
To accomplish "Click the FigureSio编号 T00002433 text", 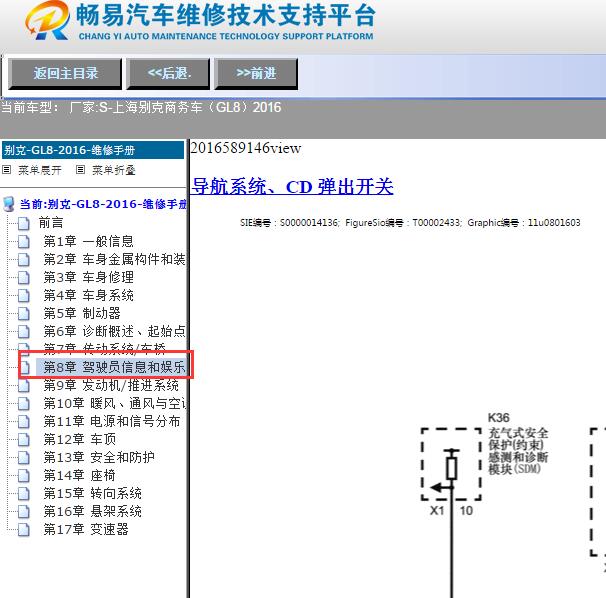I will tap(403, 223).
